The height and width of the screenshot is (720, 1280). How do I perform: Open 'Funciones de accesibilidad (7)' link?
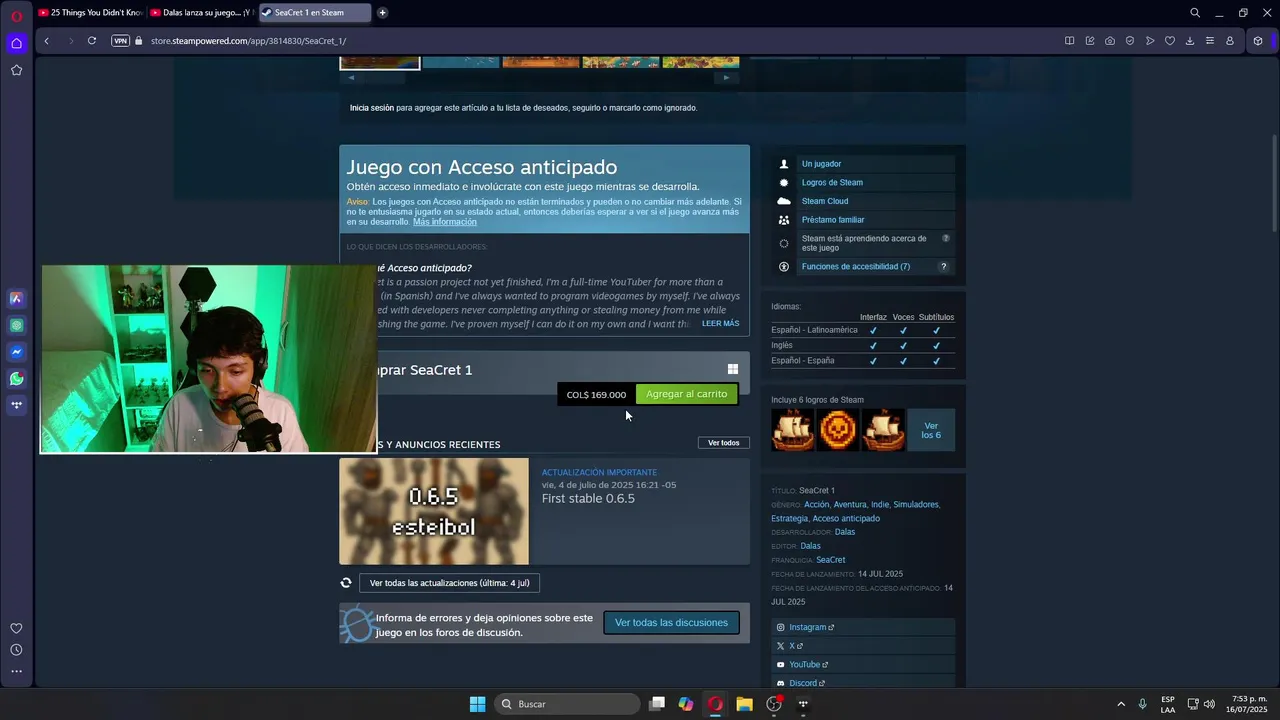click(x=856, y=267)
